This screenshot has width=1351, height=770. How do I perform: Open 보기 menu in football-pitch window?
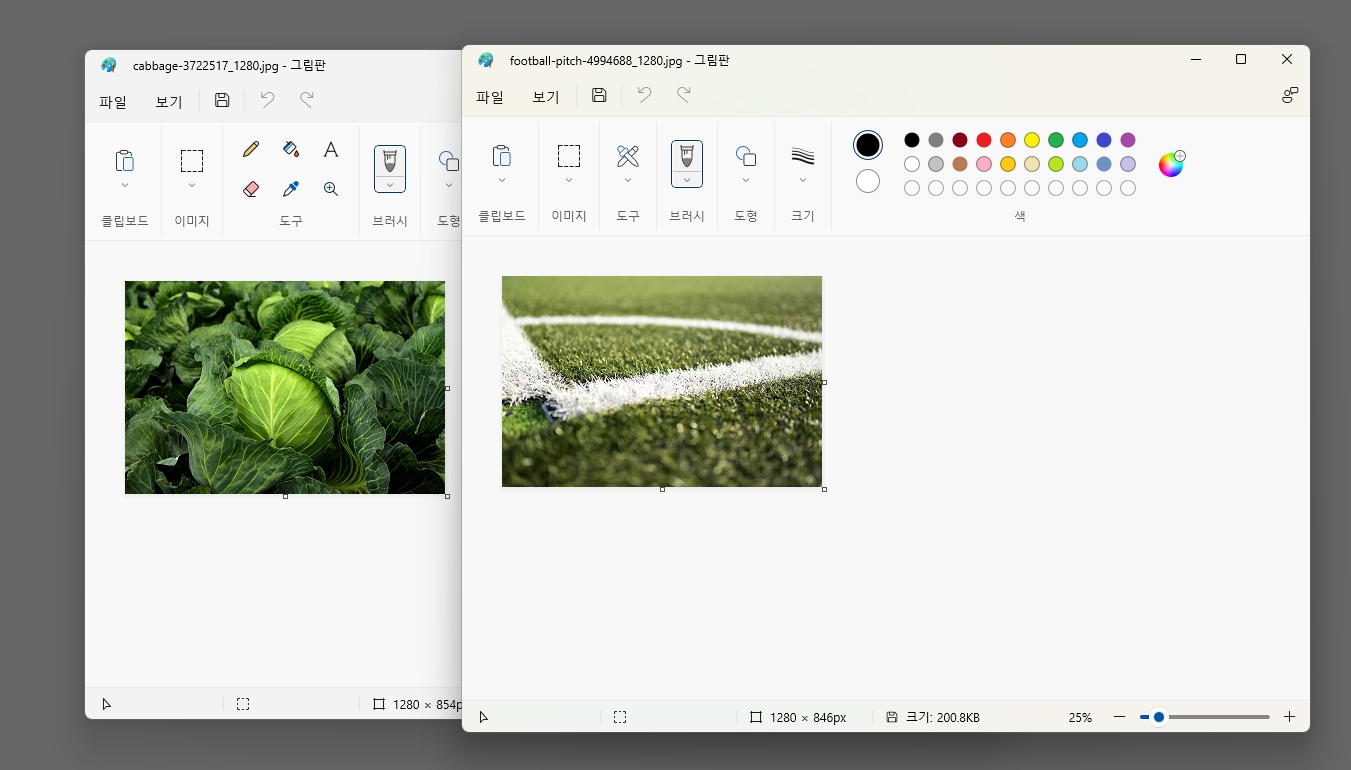pos(546,97)
